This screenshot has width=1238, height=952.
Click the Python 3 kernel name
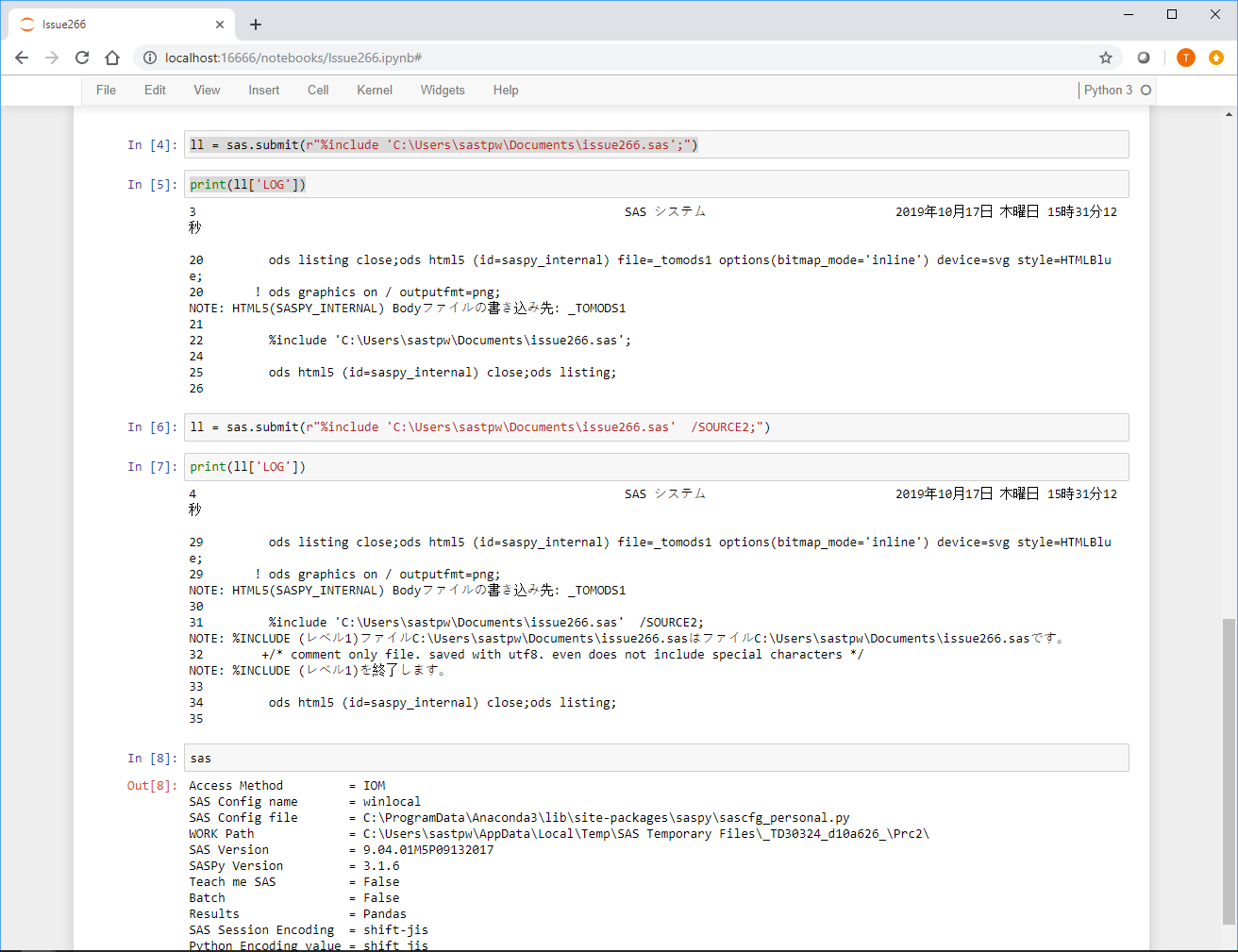pos(1110,90)
